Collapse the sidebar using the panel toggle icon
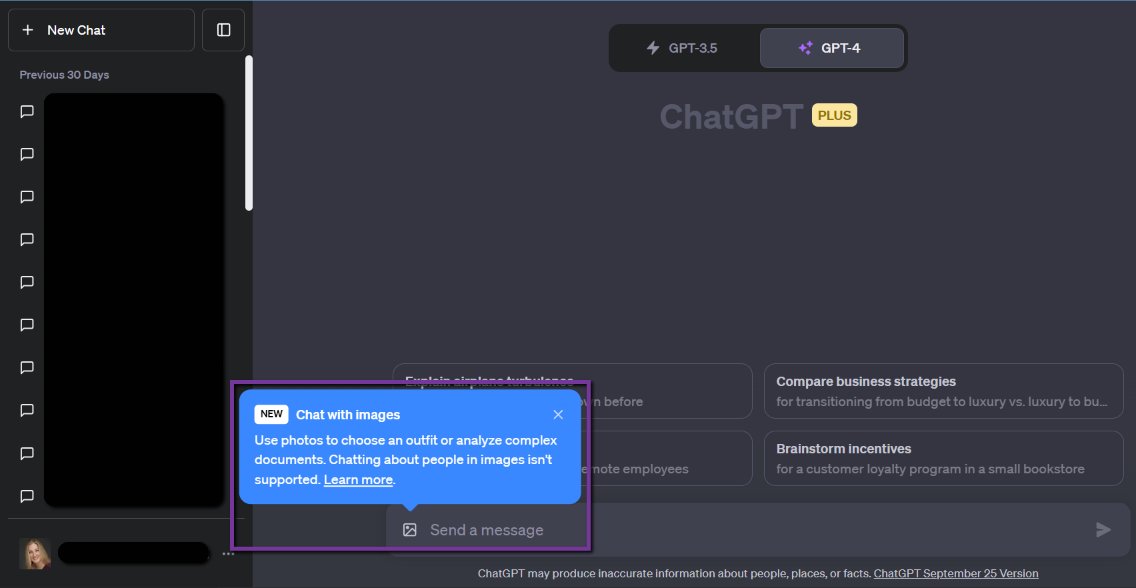Screen dimensions: 1136x588 pyautogui.click(x=222, y=29)
